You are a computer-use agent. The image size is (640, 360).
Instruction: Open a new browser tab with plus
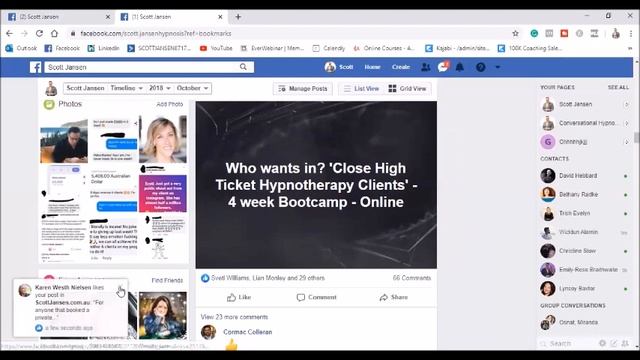(238, 17)
